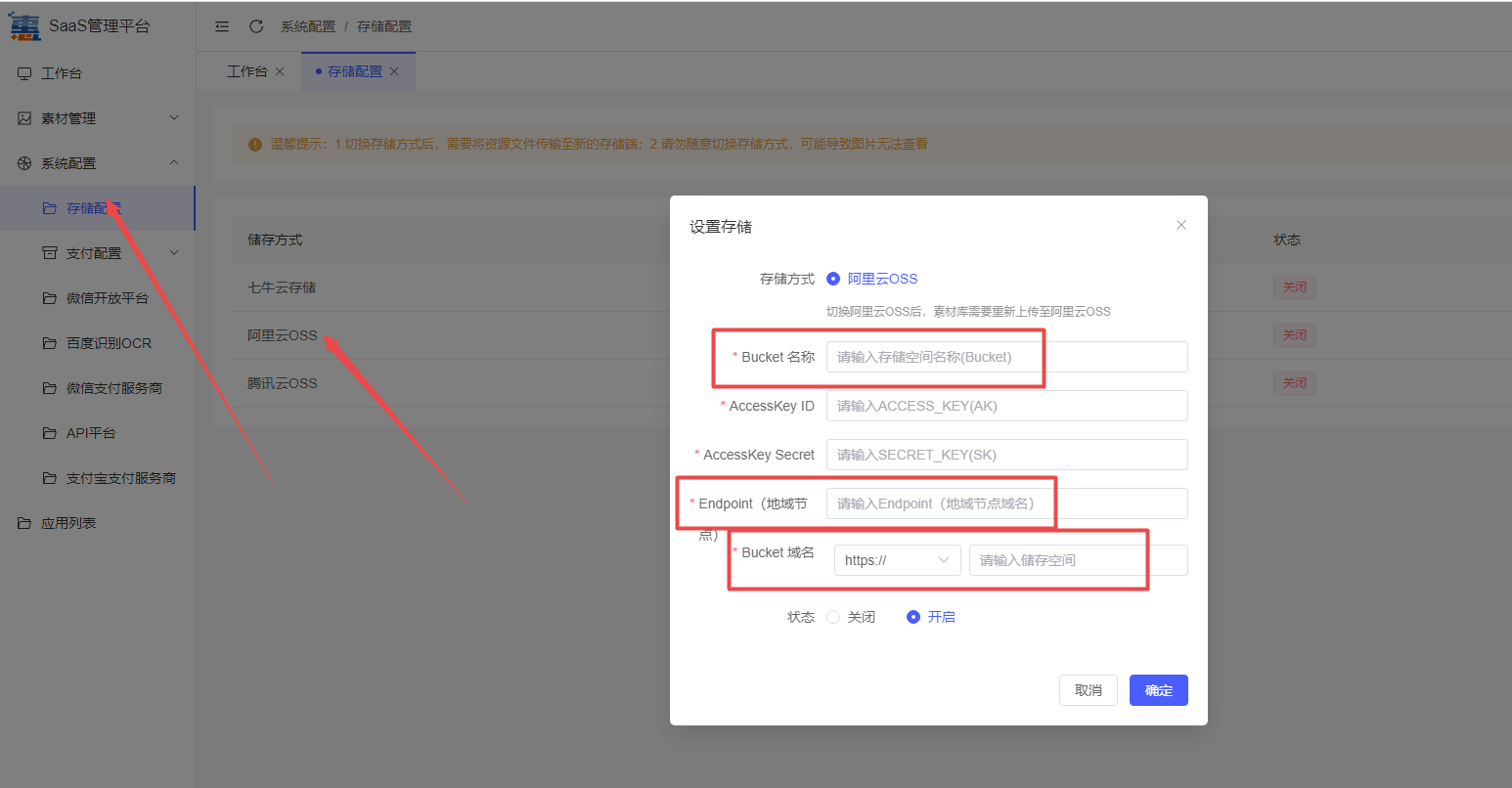Click the Bucket 名称 input field
This screenshot has height=788, width=1512.
pos(1007,357)
